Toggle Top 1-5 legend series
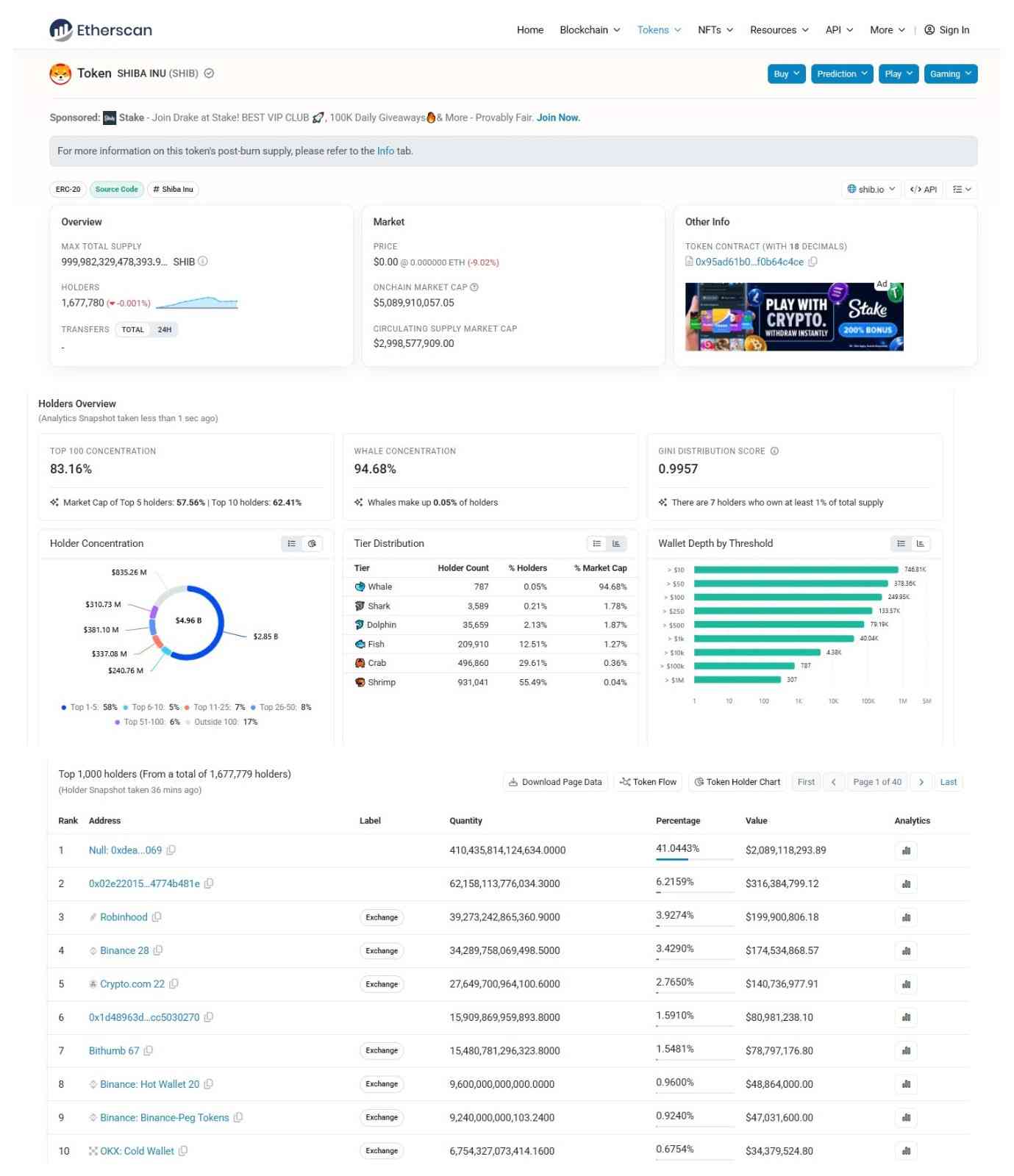This screenshot has width=1014, height=1176. coord(90,707)
